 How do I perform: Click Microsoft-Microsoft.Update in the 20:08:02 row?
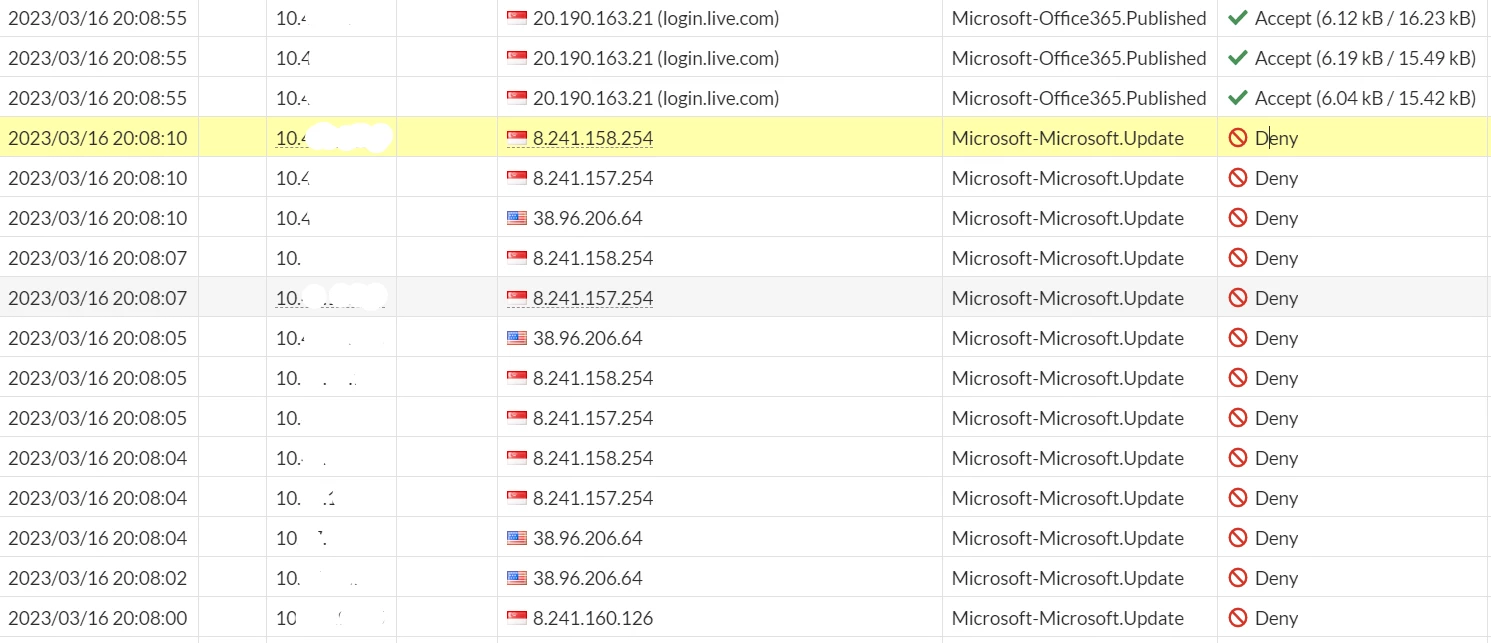[x=1068, y=578]
